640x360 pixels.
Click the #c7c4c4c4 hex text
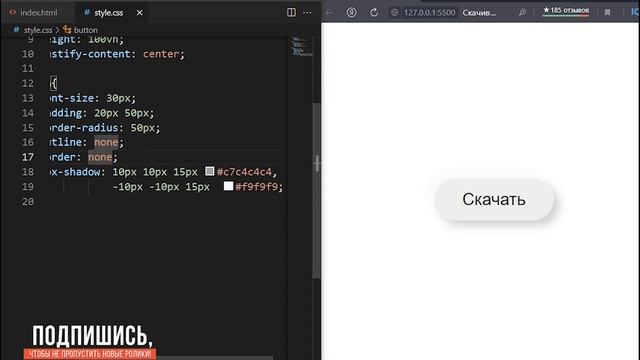pos(244,172)
